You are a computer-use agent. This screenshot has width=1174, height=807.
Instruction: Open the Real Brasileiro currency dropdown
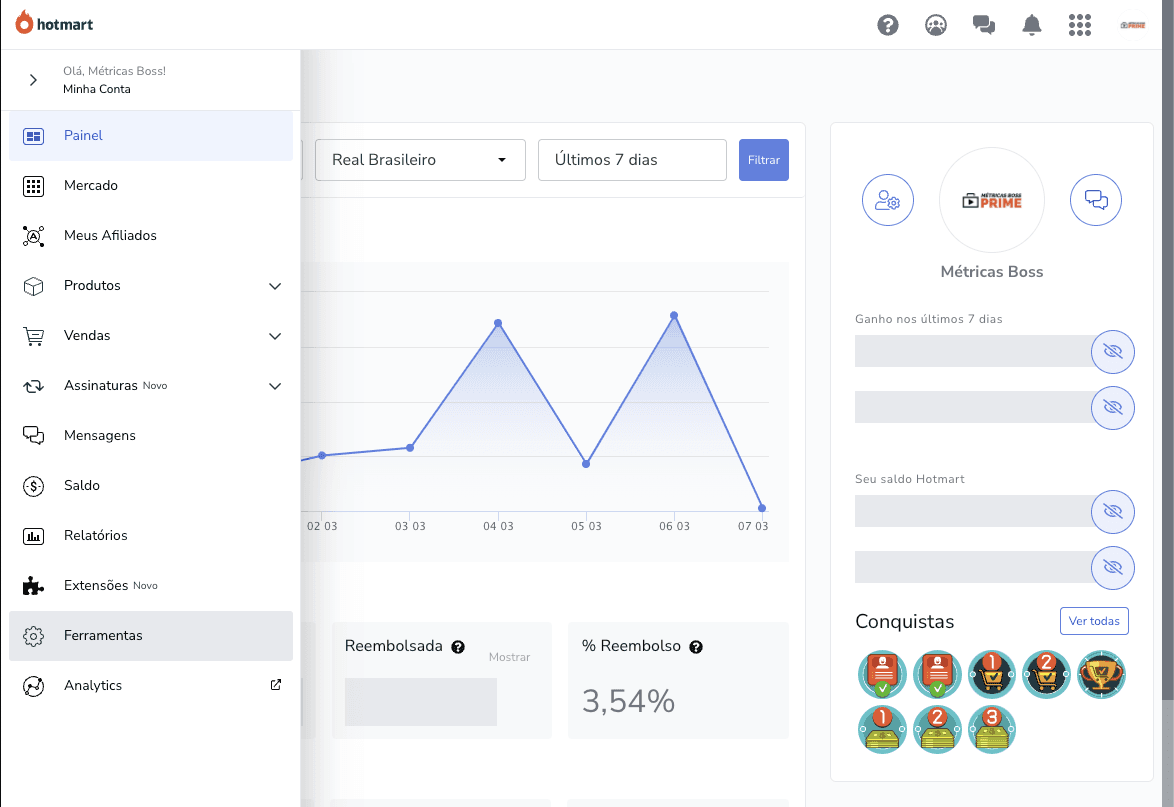pyautogui.click(x=420, y=160)
